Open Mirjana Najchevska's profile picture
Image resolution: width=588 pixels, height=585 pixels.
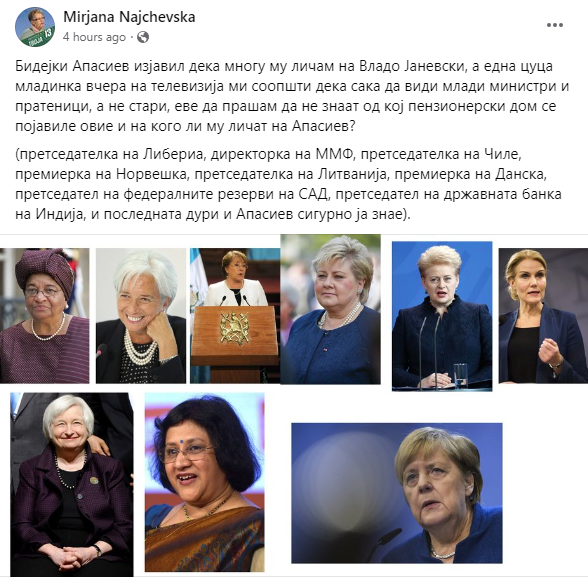pos(35,27)
